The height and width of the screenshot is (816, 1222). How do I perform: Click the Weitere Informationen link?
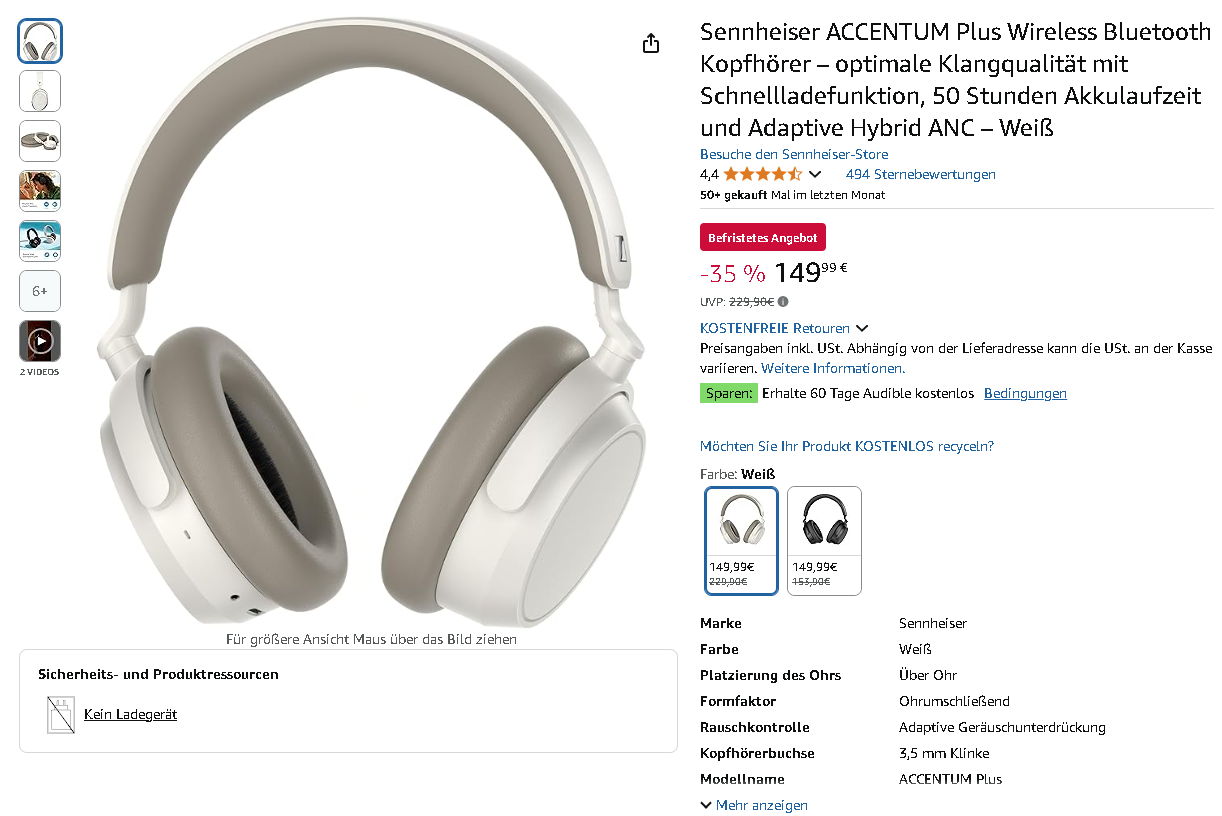832,368
